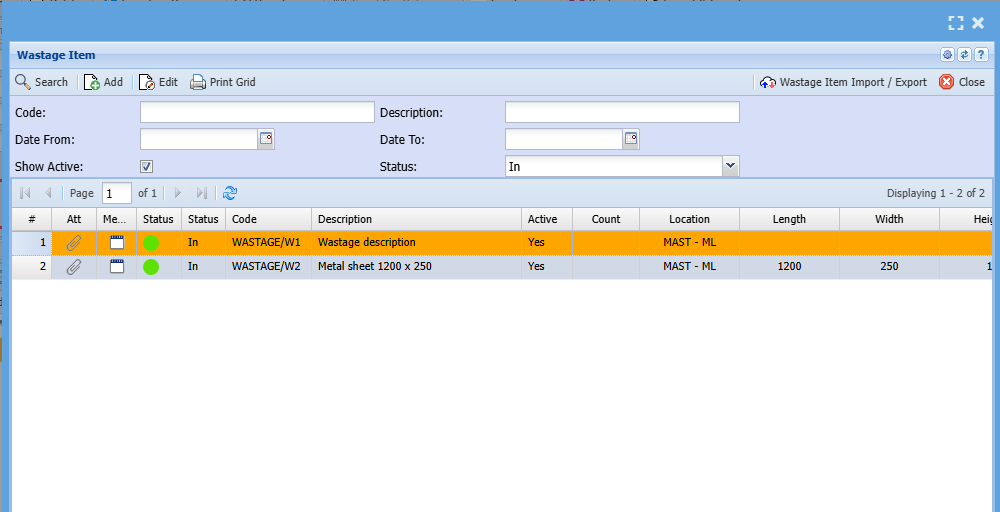
Task: Refresh the grid using paging refresh icon
Action: click(x=230, y=193)
